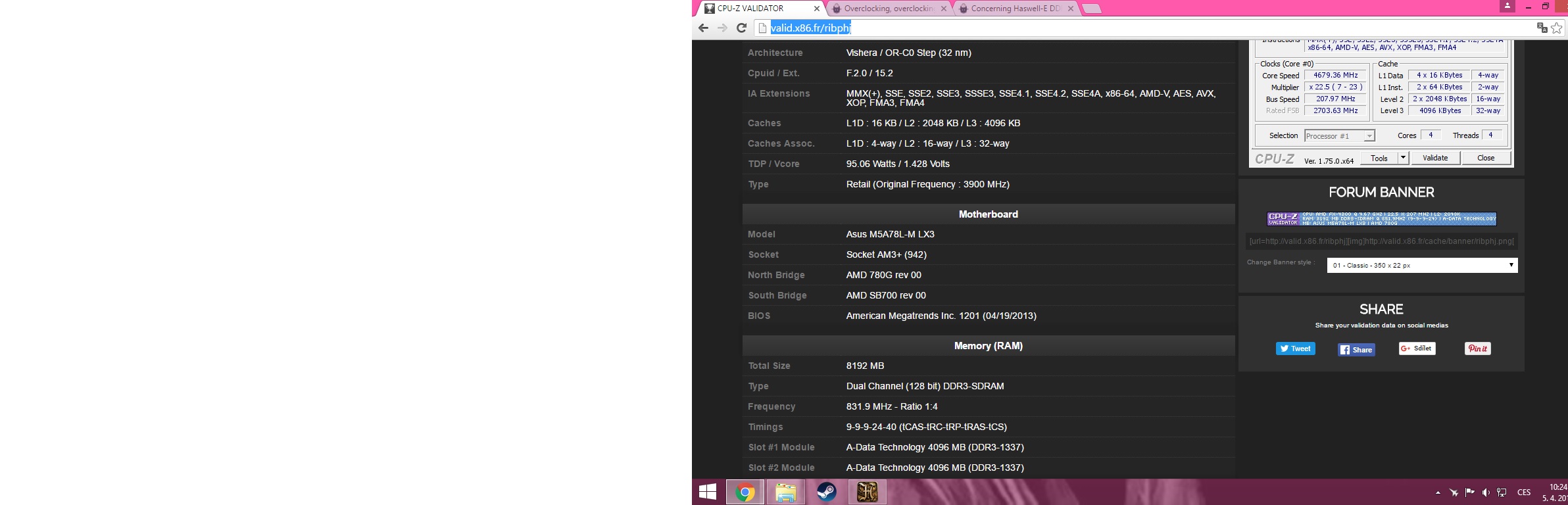Click the AMD 780G rev 00 value
The width and height of the screenshot is (1568, 505).
click(883, 275)
